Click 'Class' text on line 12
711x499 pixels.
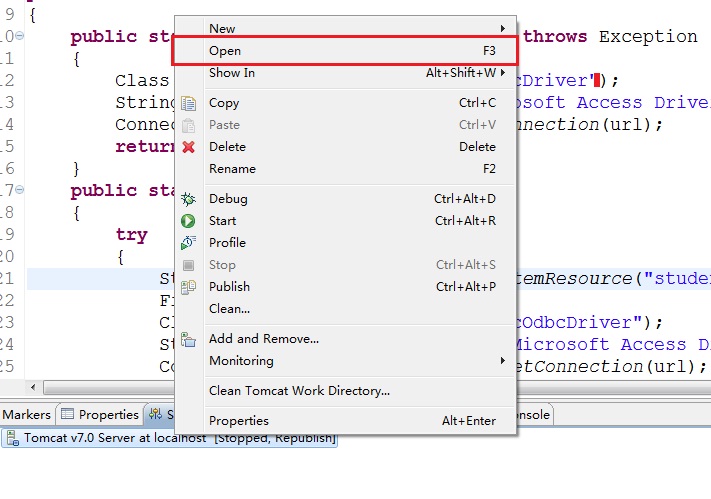tap(141, 80)
